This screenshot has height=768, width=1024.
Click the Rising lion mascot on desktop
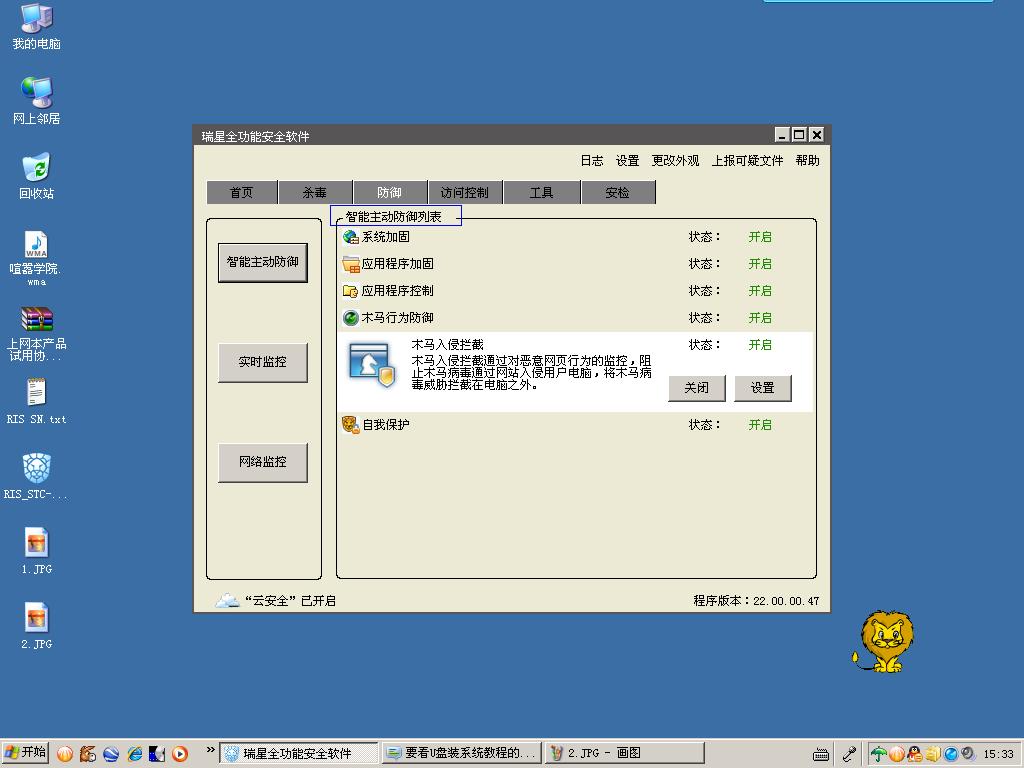884,641
